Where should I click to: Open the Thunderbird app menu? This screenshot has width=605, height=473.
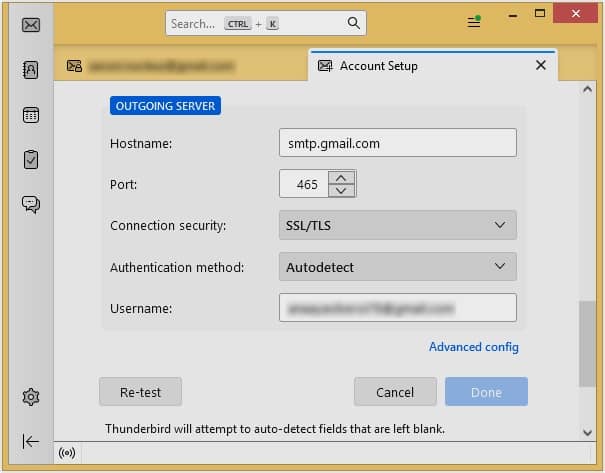tap(474, 22)
